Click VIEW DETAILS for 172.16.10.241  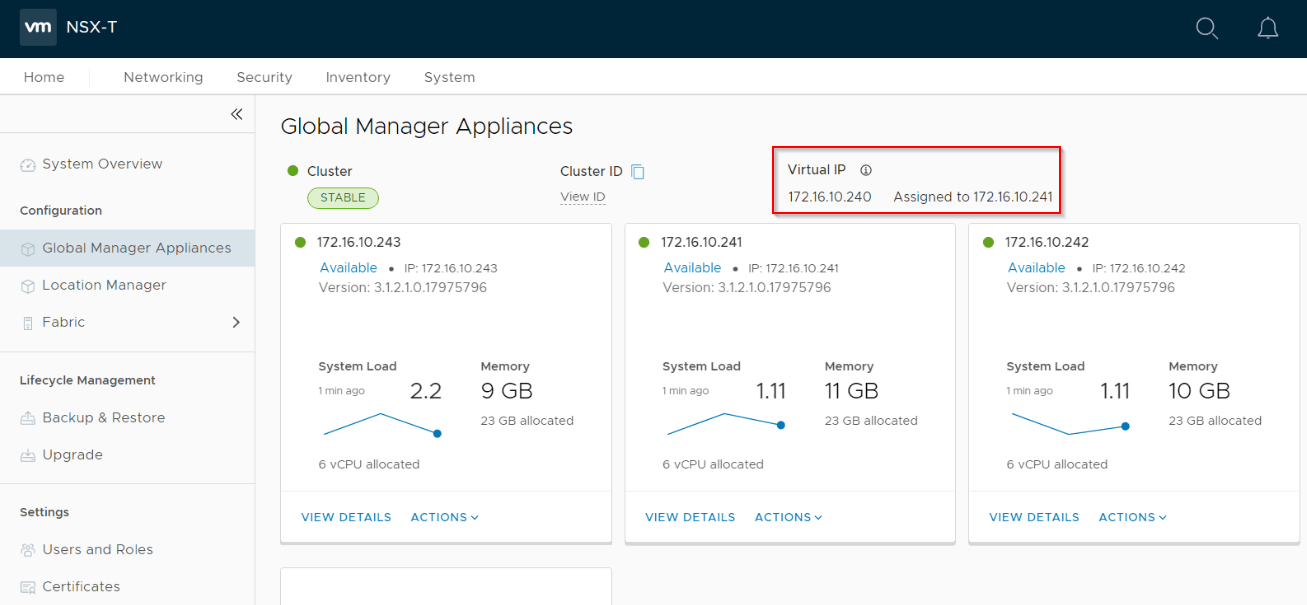coord(690,517)
